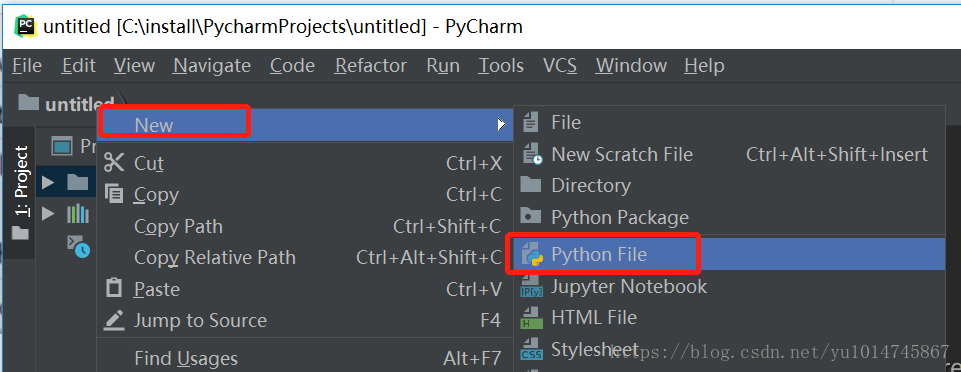
Task: Click the External Libraries bars icon
Action: [x=78, y=213]
